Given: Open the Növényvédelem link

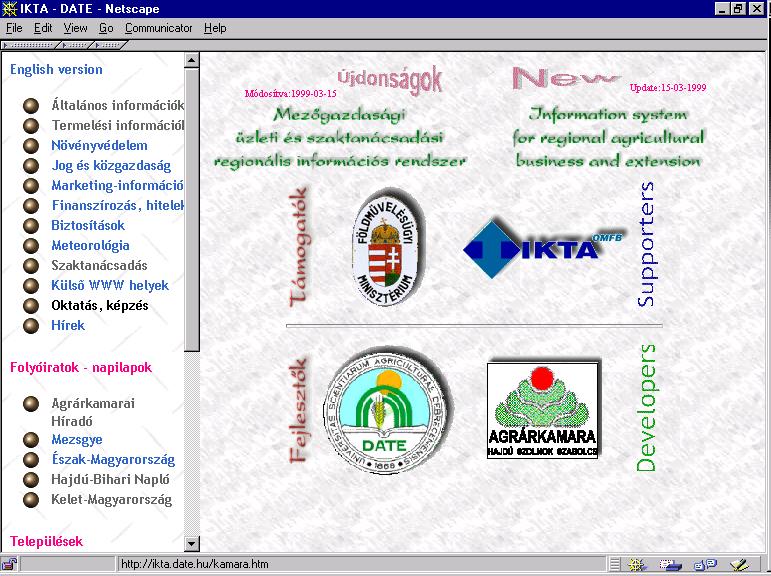Looking at the screenshot, I should tap(99, 146).
